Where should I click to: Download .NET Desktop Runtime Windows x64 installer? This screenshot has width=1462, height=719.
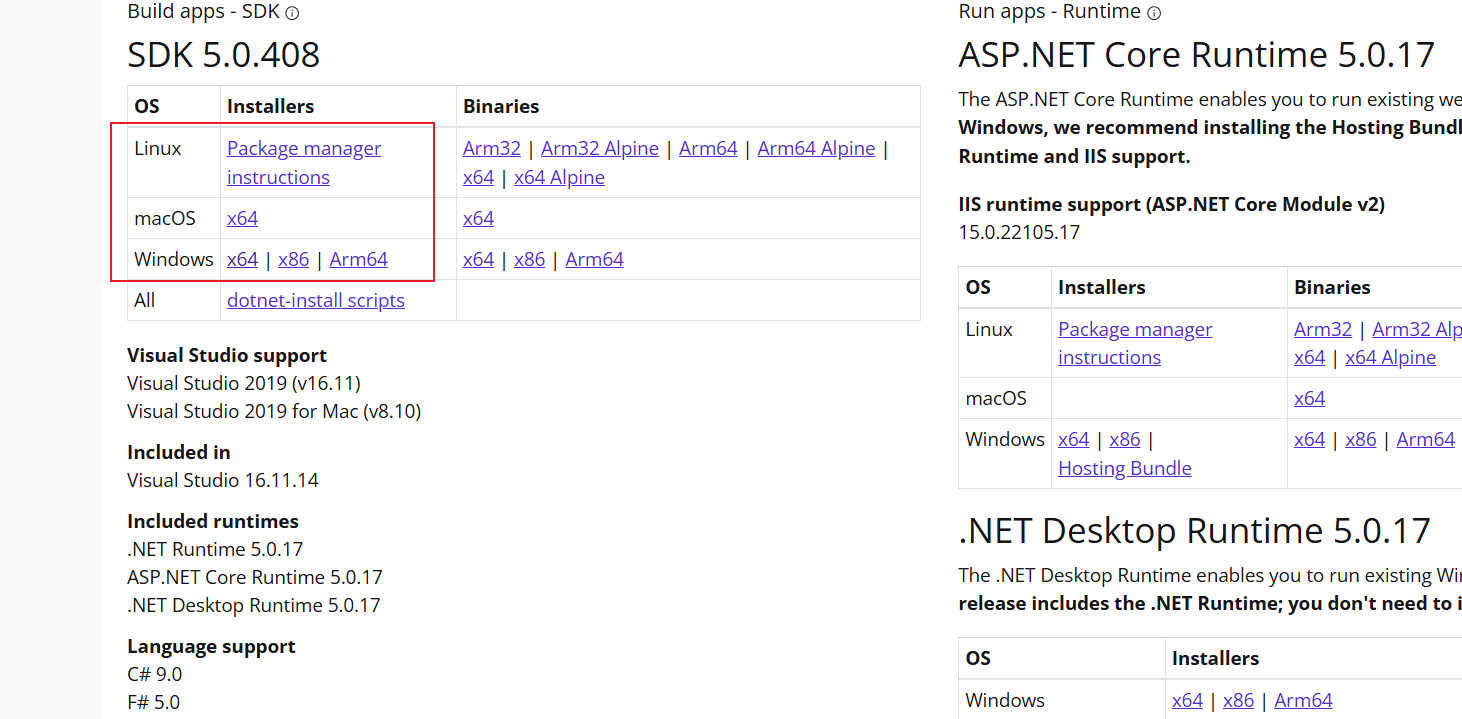click(1187, 700)
